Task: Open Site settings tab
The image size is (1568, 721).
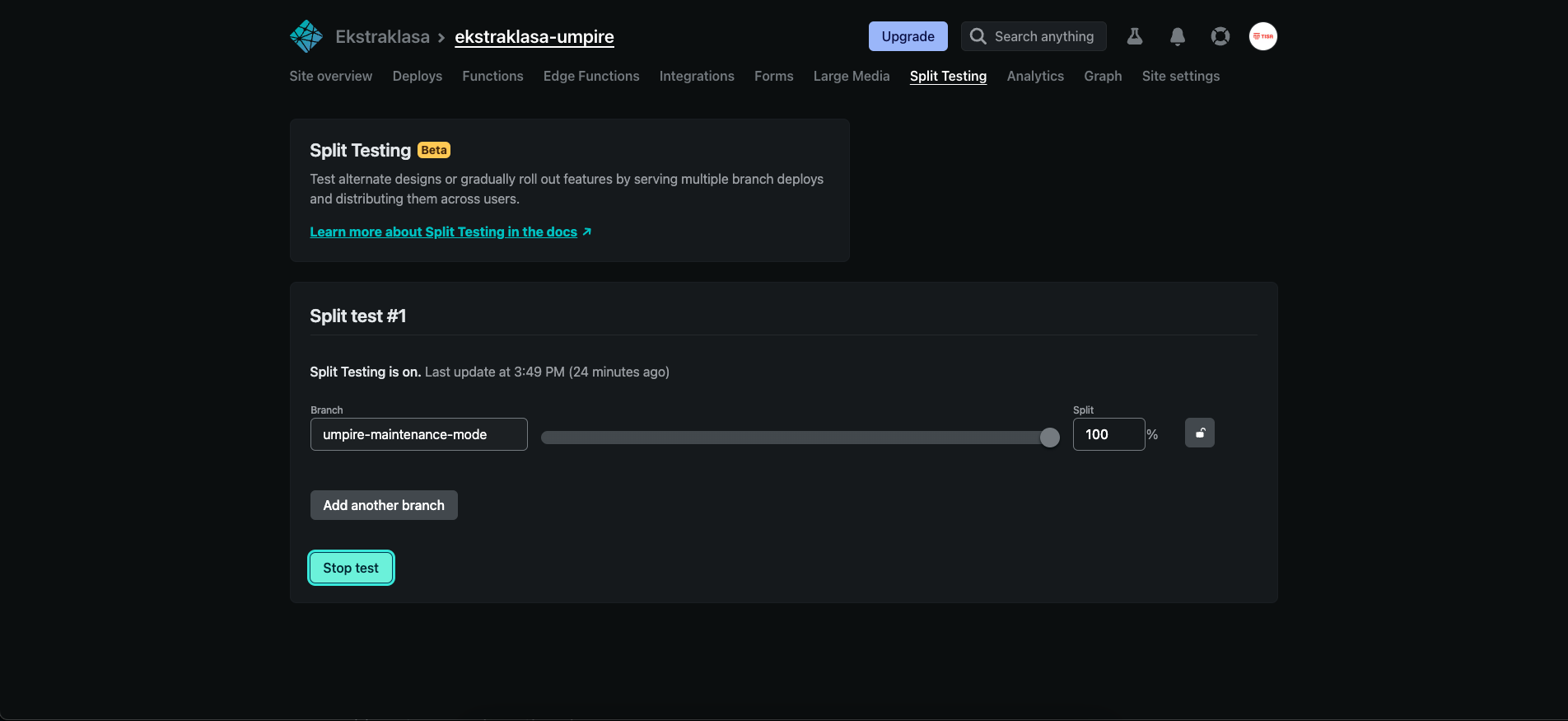Action: (1181, 76)
